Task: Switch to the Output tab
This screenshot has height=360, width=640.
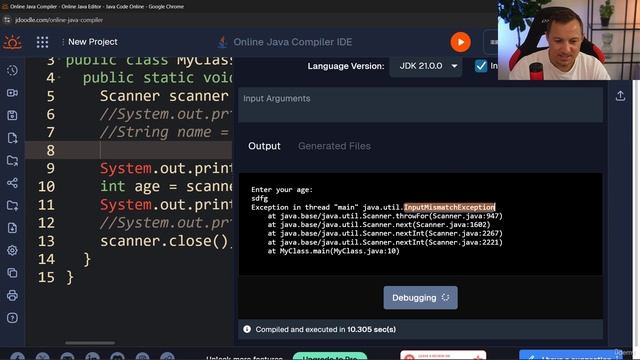Action: (264, 146)
